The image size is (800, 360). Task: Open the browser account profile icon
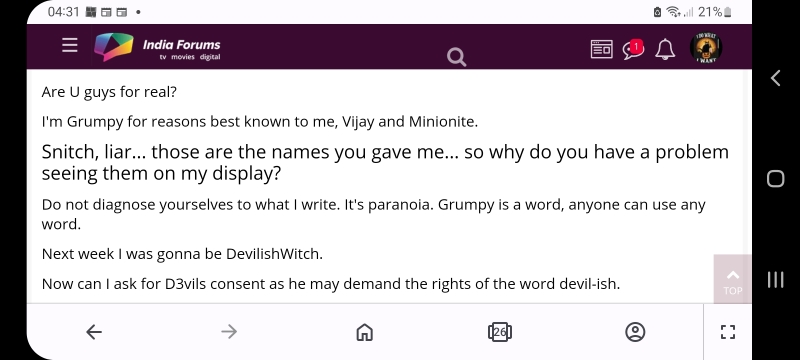(635, 332)
